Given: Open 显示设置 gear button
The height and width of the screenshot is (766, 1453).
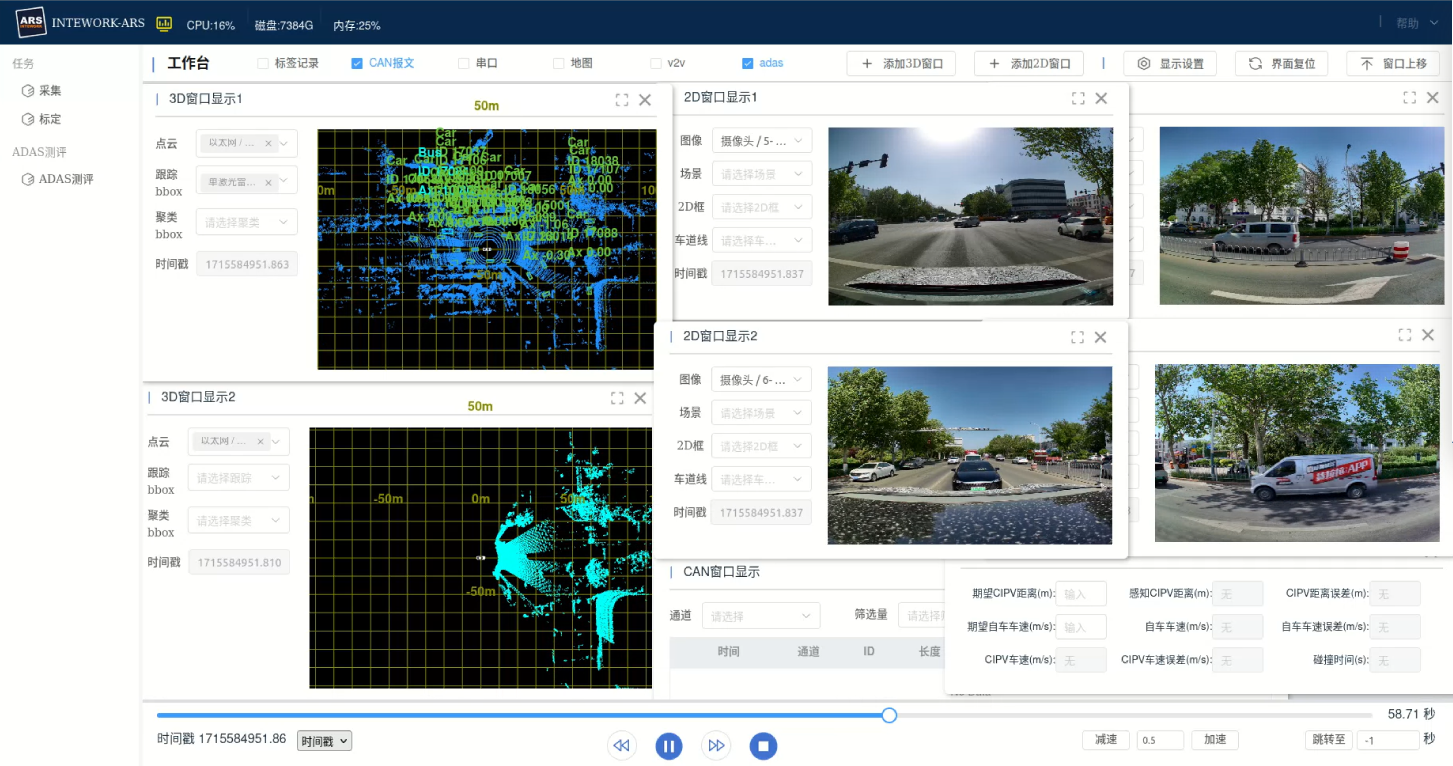Looking at the screenshot, I should [1169, 64].
